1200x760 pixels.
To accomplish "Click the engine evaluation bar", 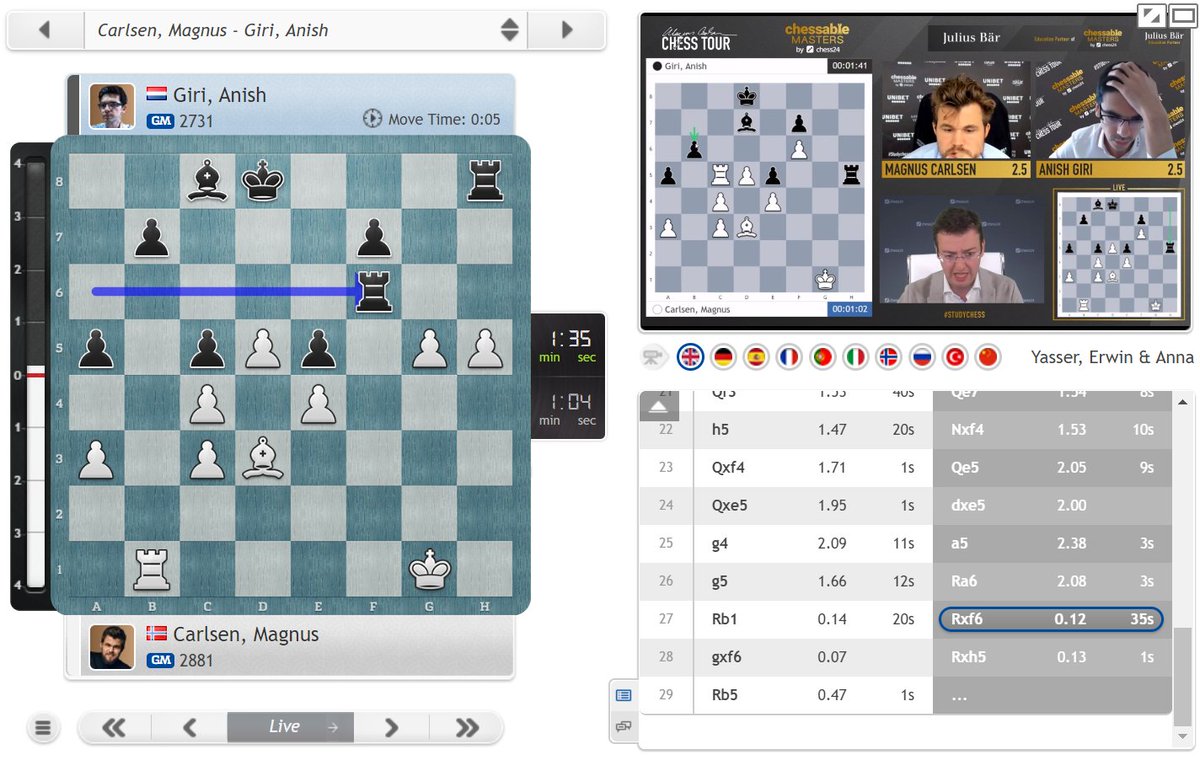I will tap(36, 375).
